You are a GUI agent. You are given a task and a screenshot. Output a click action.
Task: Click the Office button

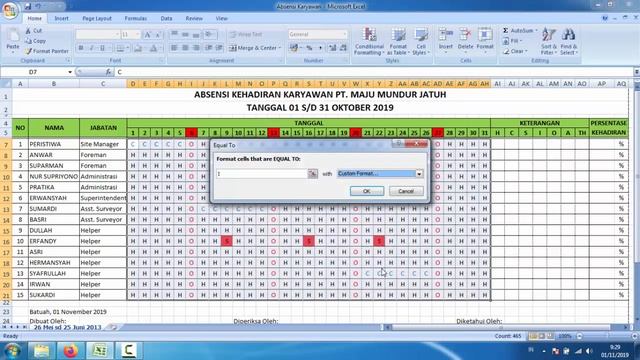(x=10, y=10)
